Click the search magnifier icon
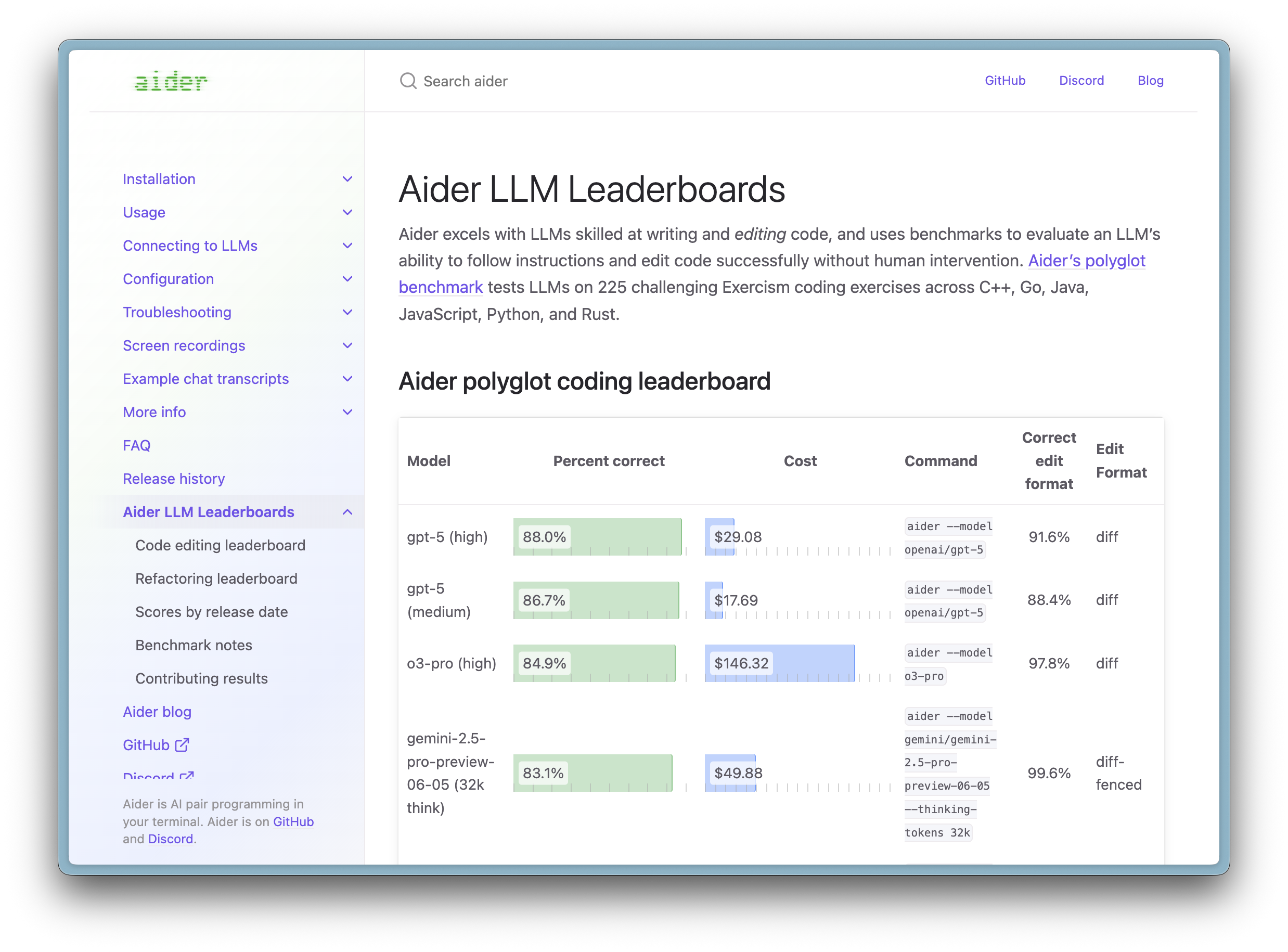The height and width of the screenshot is (952, 1288). point(408,81)
